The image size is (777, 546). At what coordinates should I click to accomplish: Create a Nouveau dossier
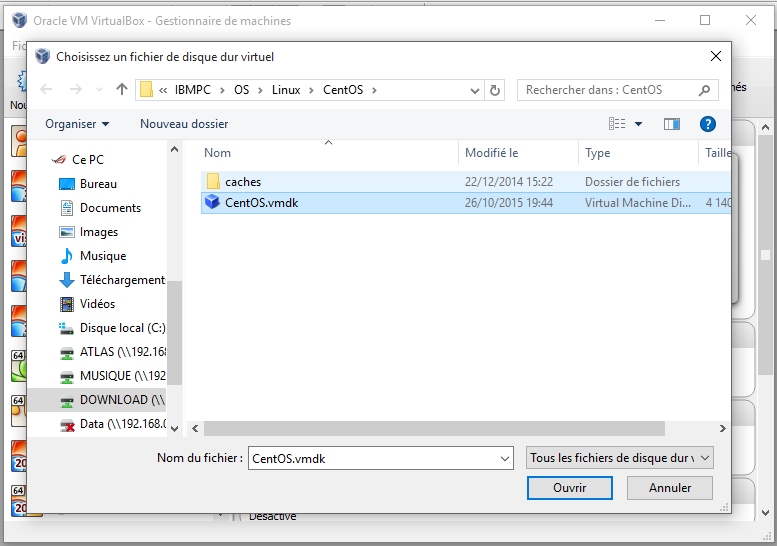tap(184, 124)
